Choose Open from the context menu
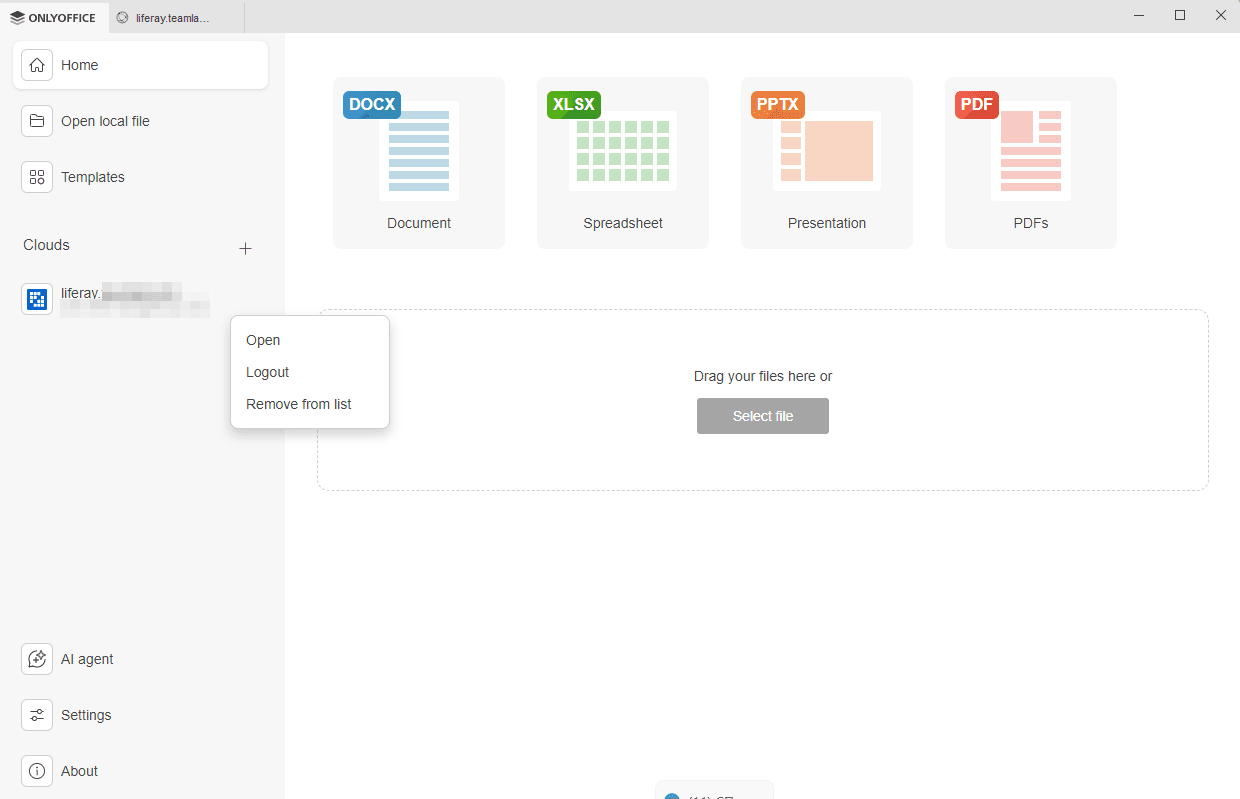Image resolution: width=1240 pixels, height=799 pixels. pyautogui.click(x=263, y=340)
